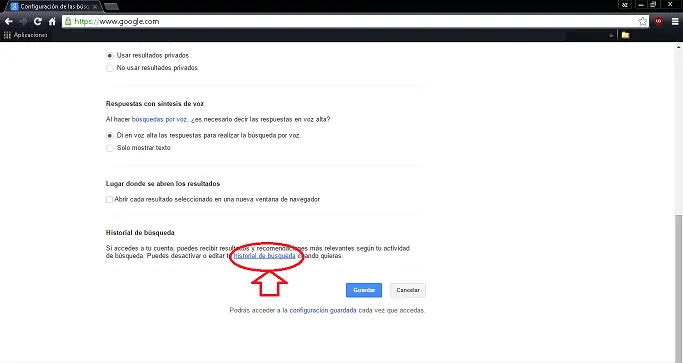Check Abrir cada resultado en nueva ventana

[x=109, y=200]
